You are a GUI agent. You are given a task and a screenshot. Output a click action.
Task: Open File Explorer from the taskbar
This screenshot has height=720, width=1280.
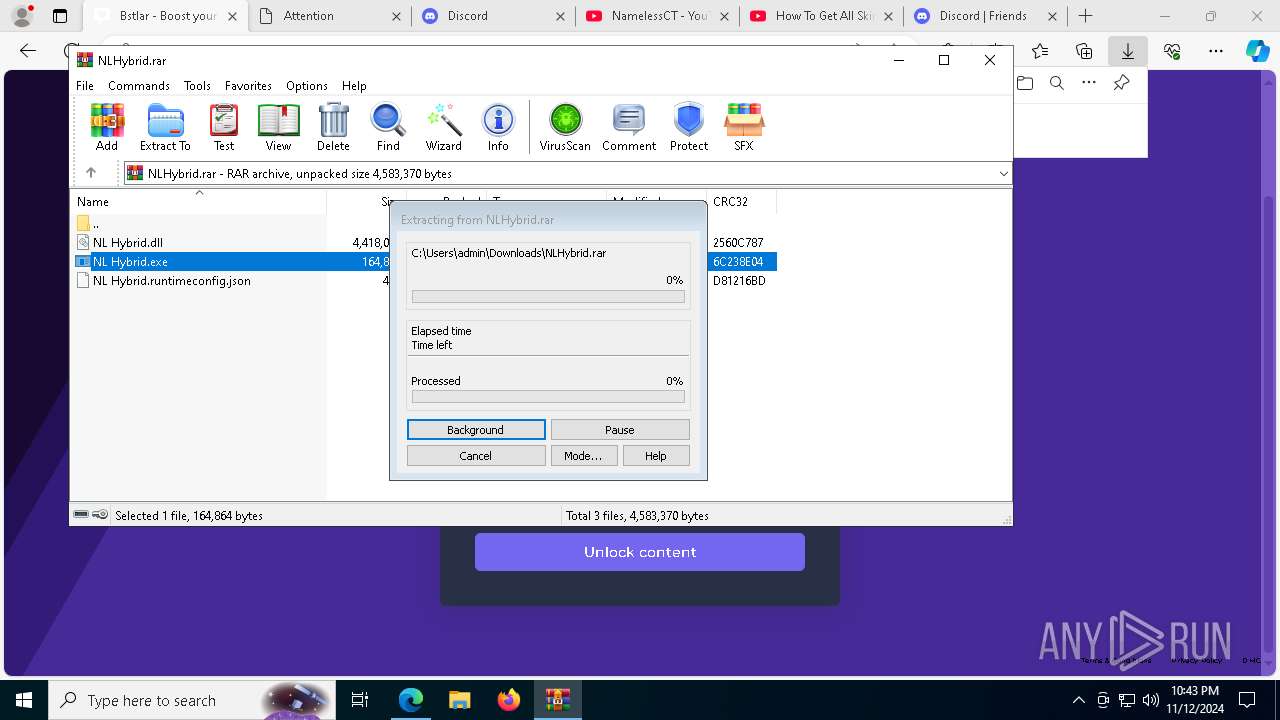pyautogui.click(x=459, y=700)
